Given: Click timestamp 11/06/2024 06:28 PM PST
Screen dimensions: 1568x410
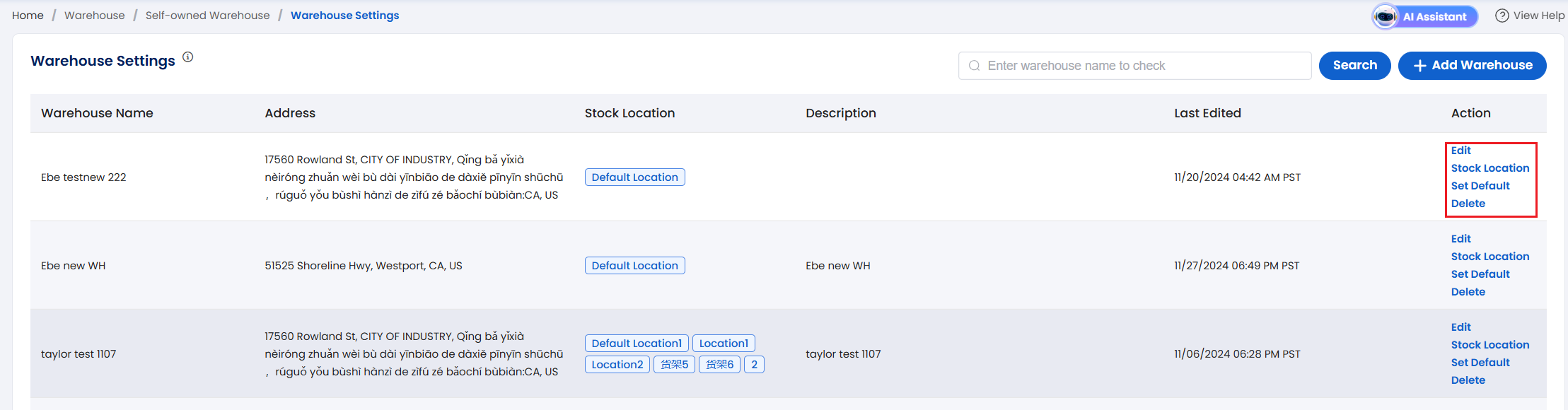Looking at the screenshot, I should (x=1237, y=354).
